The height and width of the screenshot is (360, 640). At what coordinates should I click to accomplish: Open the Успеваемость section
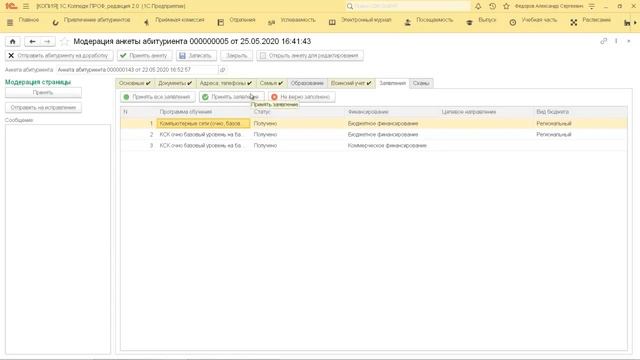pyautogui.click(x=292, y=22)
